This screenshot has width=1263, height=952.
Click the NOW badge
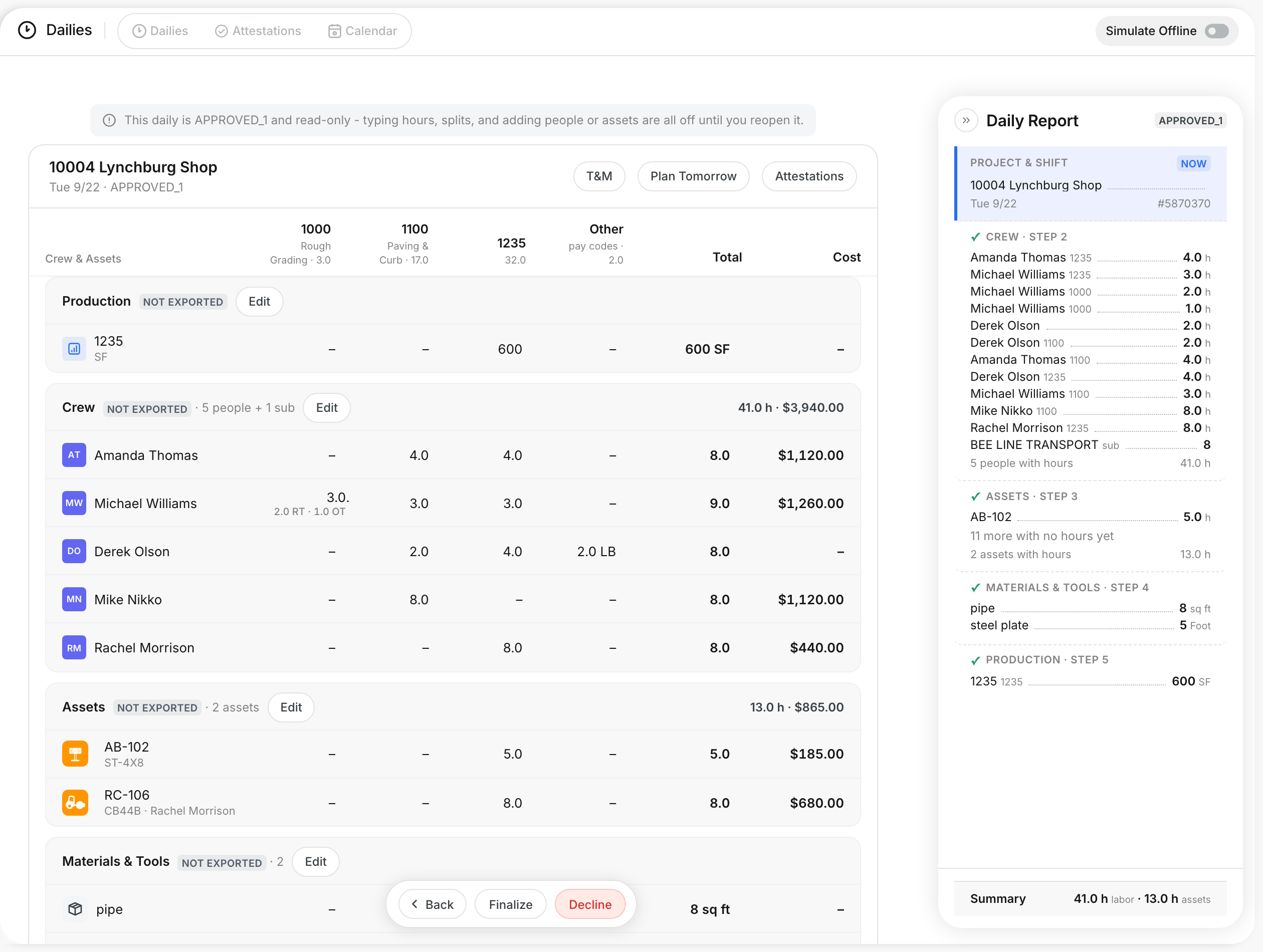[x=1193, y=163]
